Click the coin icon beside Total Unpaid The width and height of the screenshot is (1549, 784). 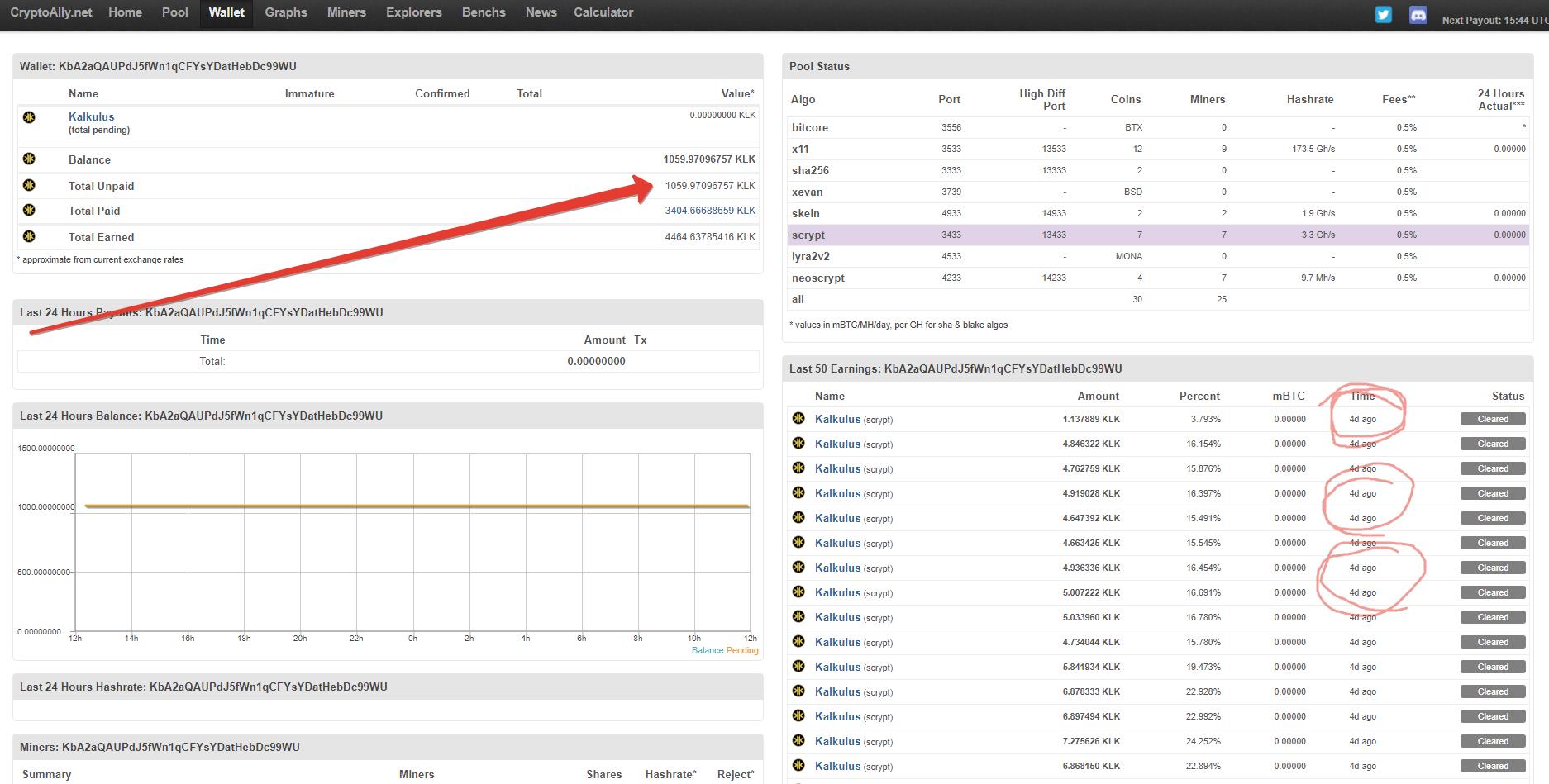click(30, 185)
